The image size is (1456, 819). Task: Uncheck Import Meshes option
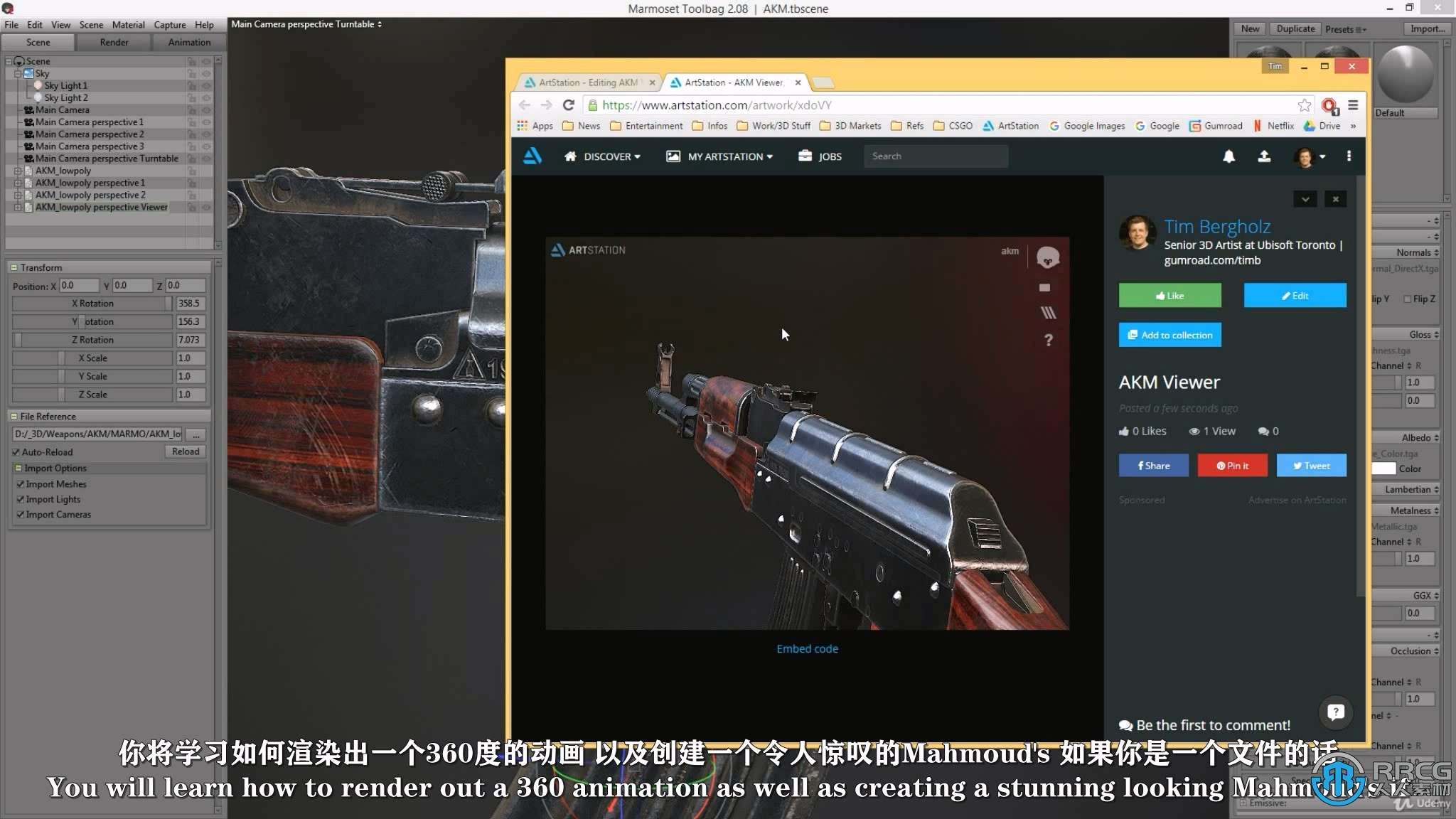tap(21, 484)
